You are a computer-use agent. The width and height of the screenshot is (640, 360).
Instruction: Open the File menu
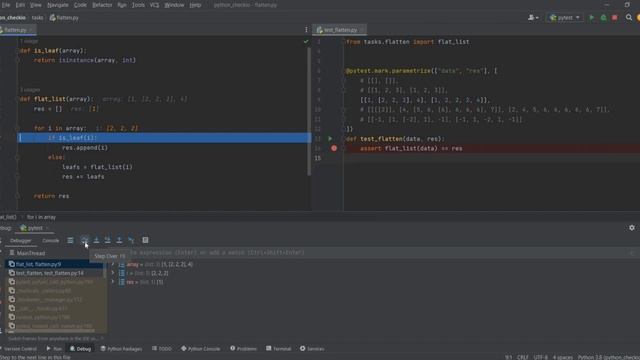click(6, 5)
